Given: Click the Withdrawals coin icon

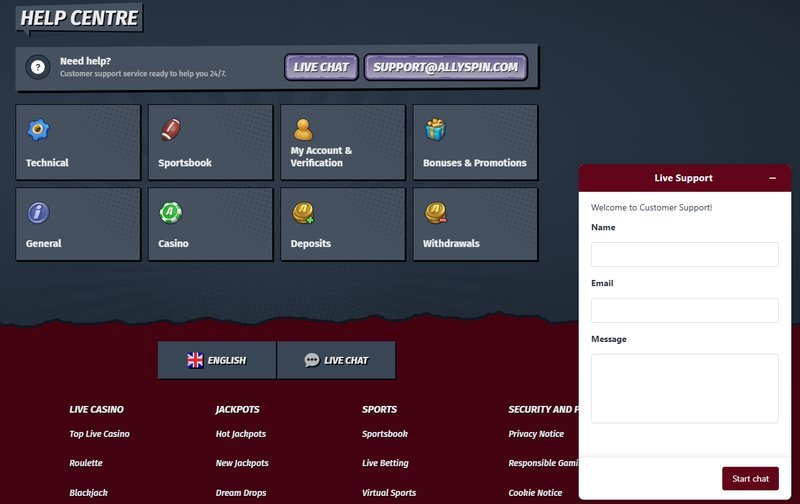Looking at the screenshot, I should [436, 213].
